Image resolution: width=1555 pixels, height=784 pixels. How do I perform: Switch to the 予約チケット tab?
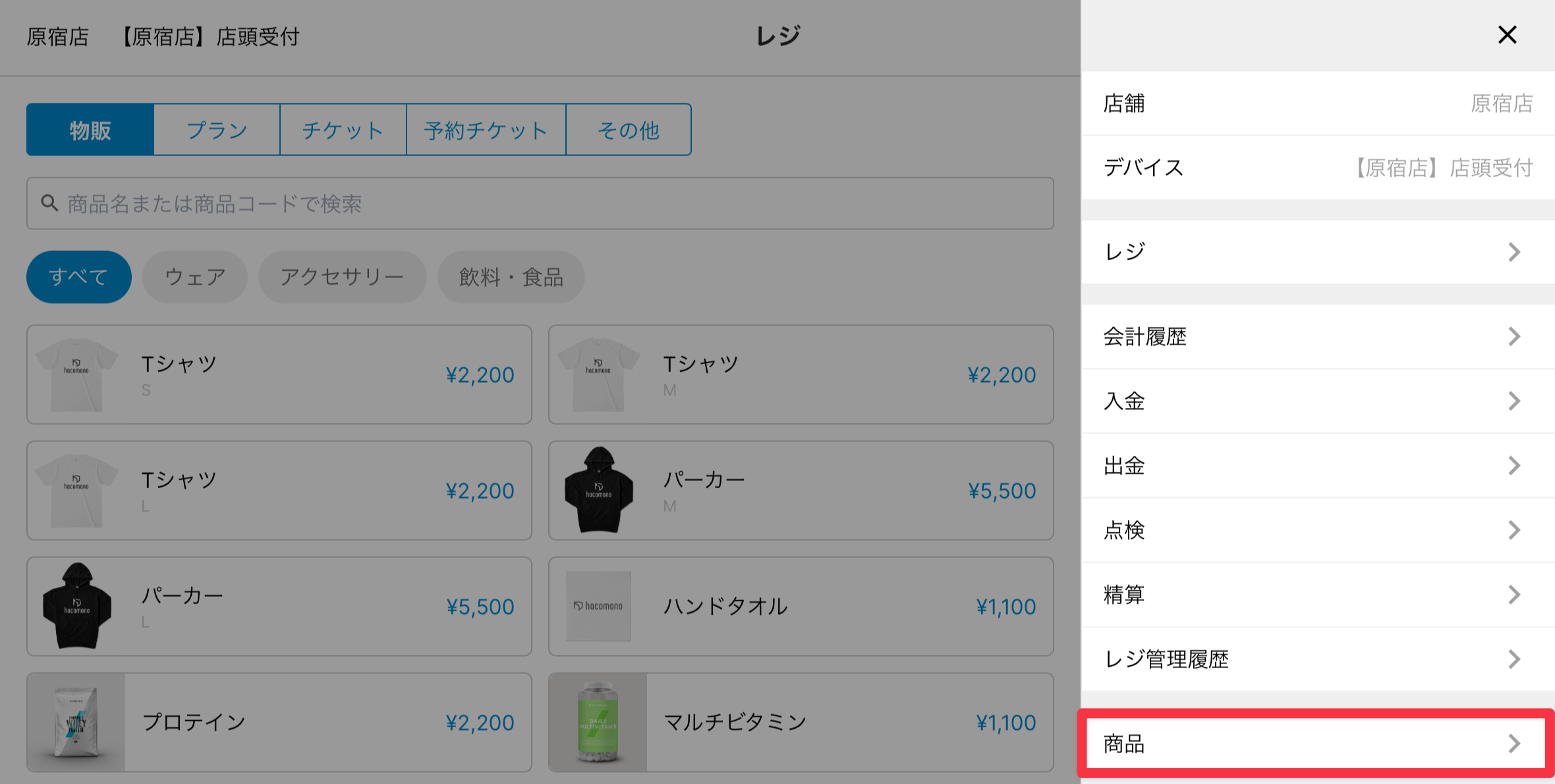486,130
